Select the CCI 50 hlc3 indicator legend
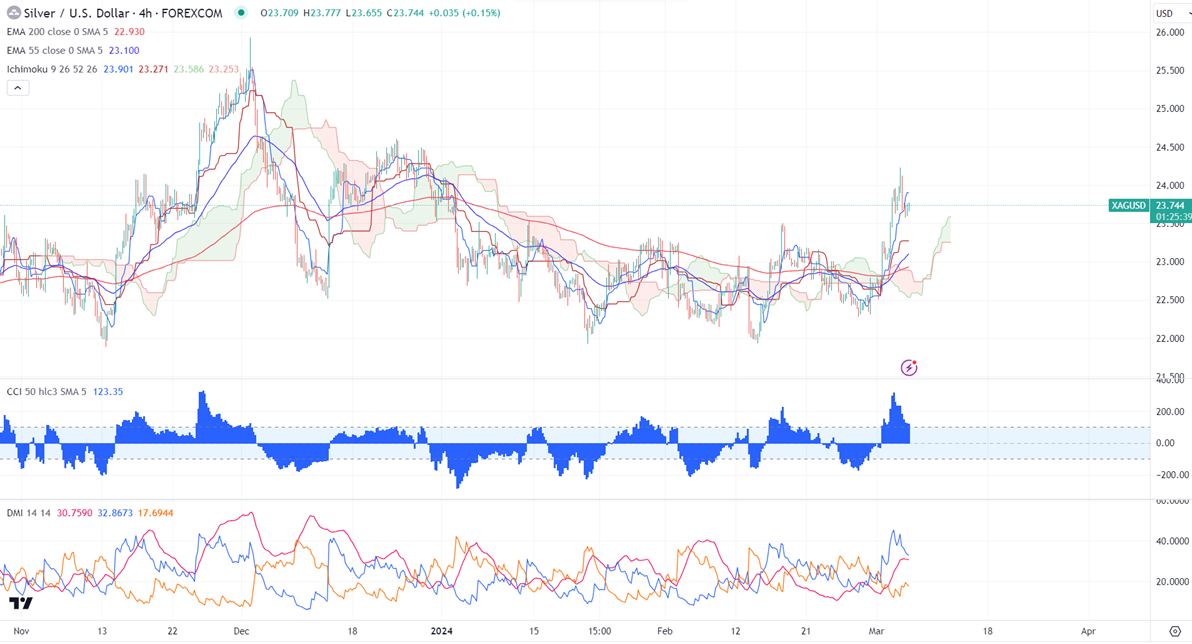The width and height of the screenshot is (1192, 644). click(x=46, y=392)
